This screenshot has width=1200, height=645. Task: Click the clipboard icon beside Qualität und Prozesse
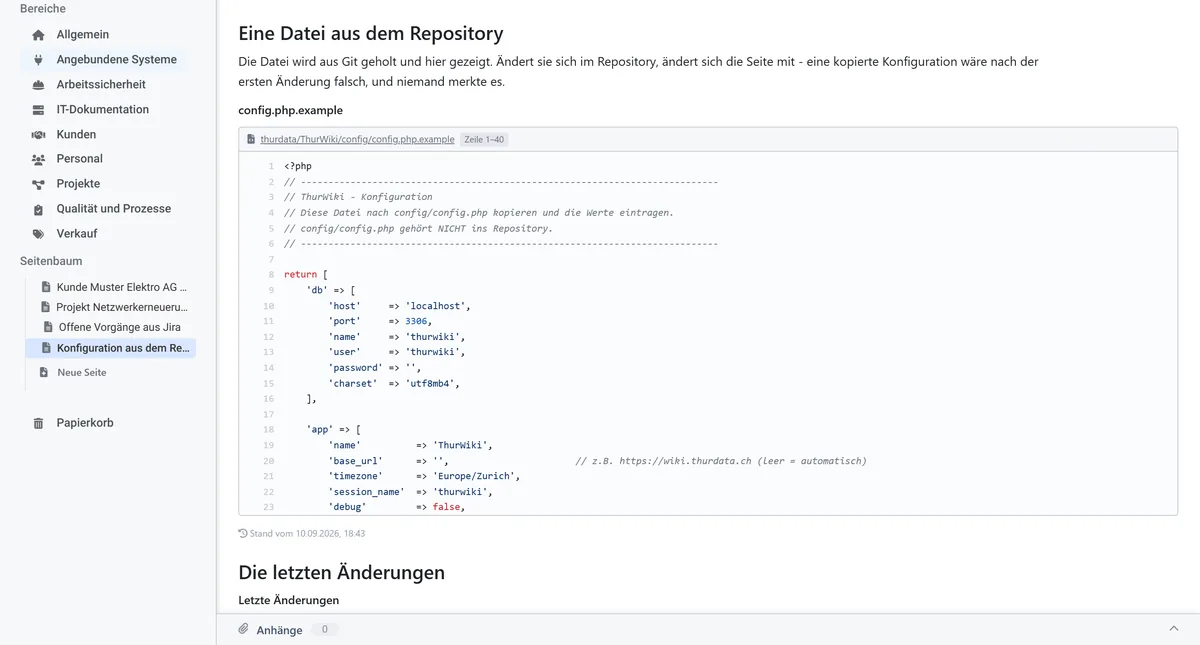38,209
